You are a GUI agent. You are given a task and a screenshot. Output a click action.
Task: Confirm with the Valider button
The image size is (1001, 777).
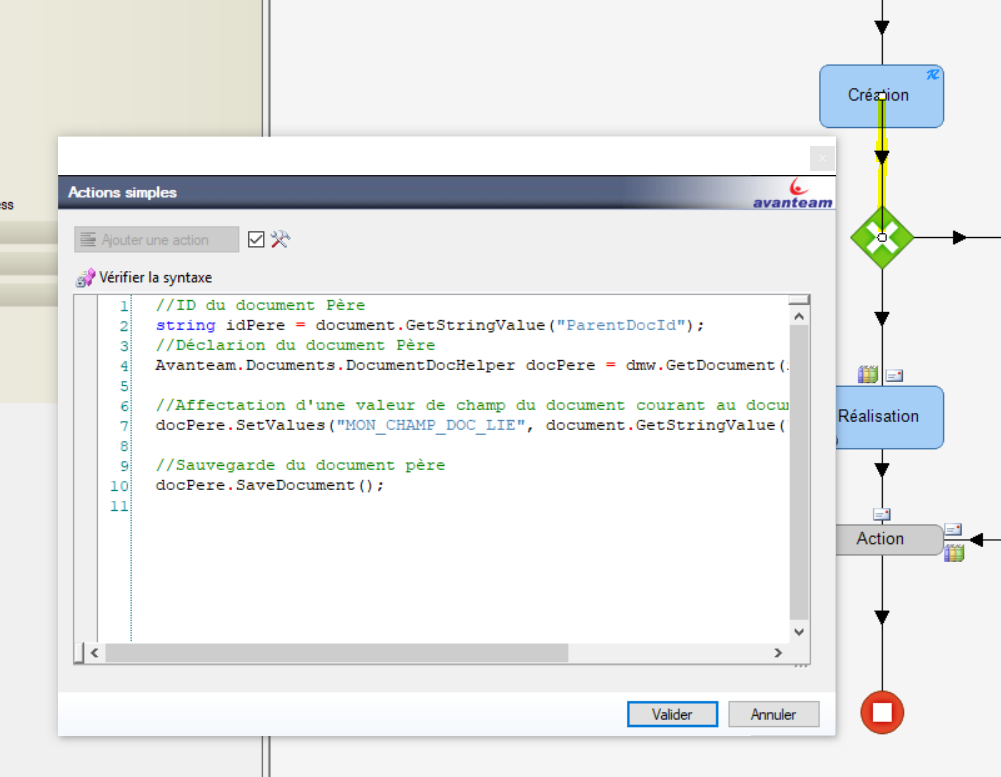click(x=672, y=714)
